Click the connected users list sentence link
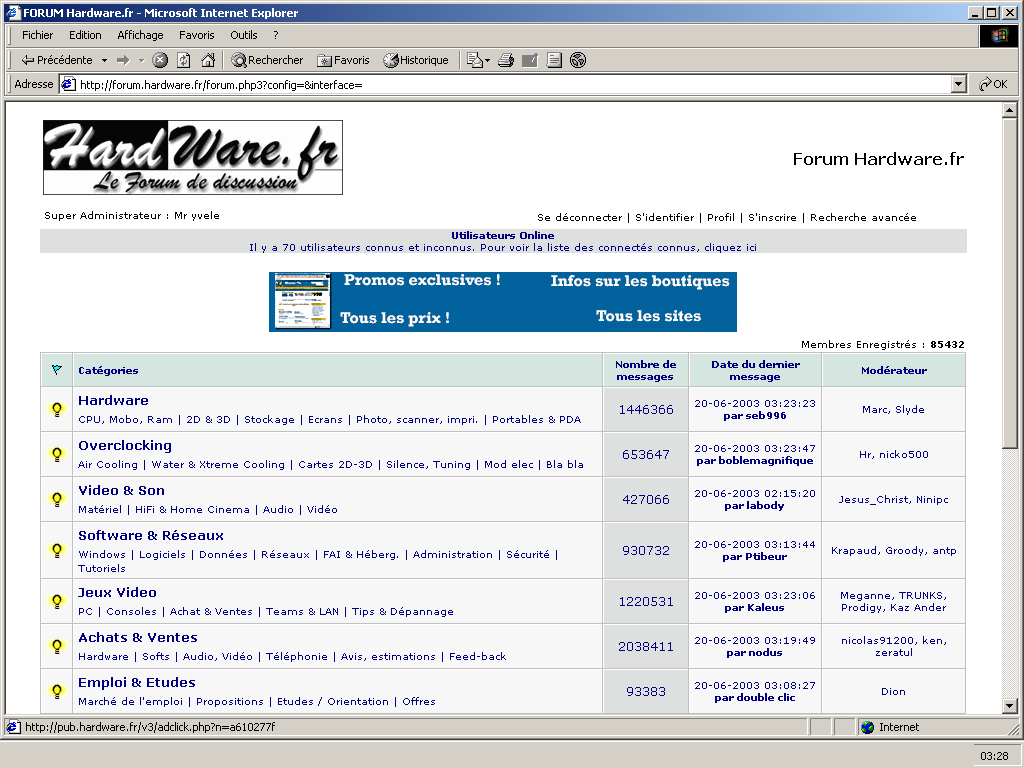The image size is (1024, 768). (x=503, y=248)
